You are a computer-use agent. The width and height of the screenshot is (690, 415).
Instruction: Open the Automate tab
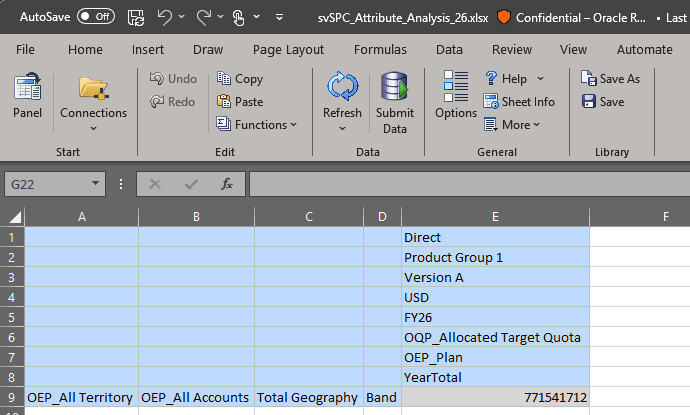pyautogui.click(x=645, y=50)
